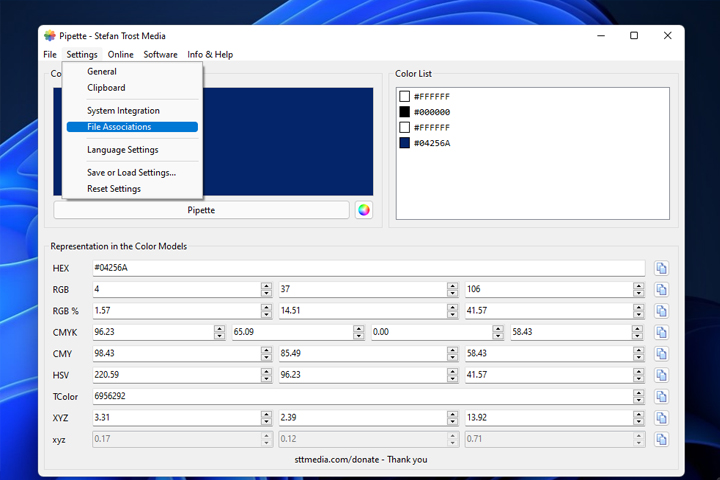Adjust the RGB green 37 stepper
The height and width of the screenshot is (480, 720).
point(452,289)
